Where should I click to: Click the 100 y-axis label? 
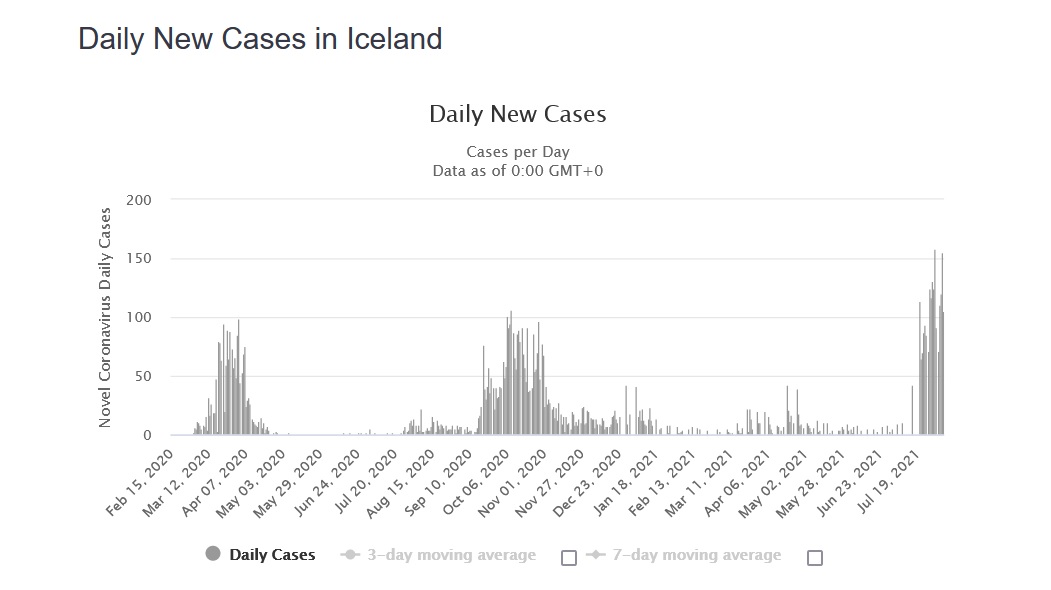tap(139, 318)
